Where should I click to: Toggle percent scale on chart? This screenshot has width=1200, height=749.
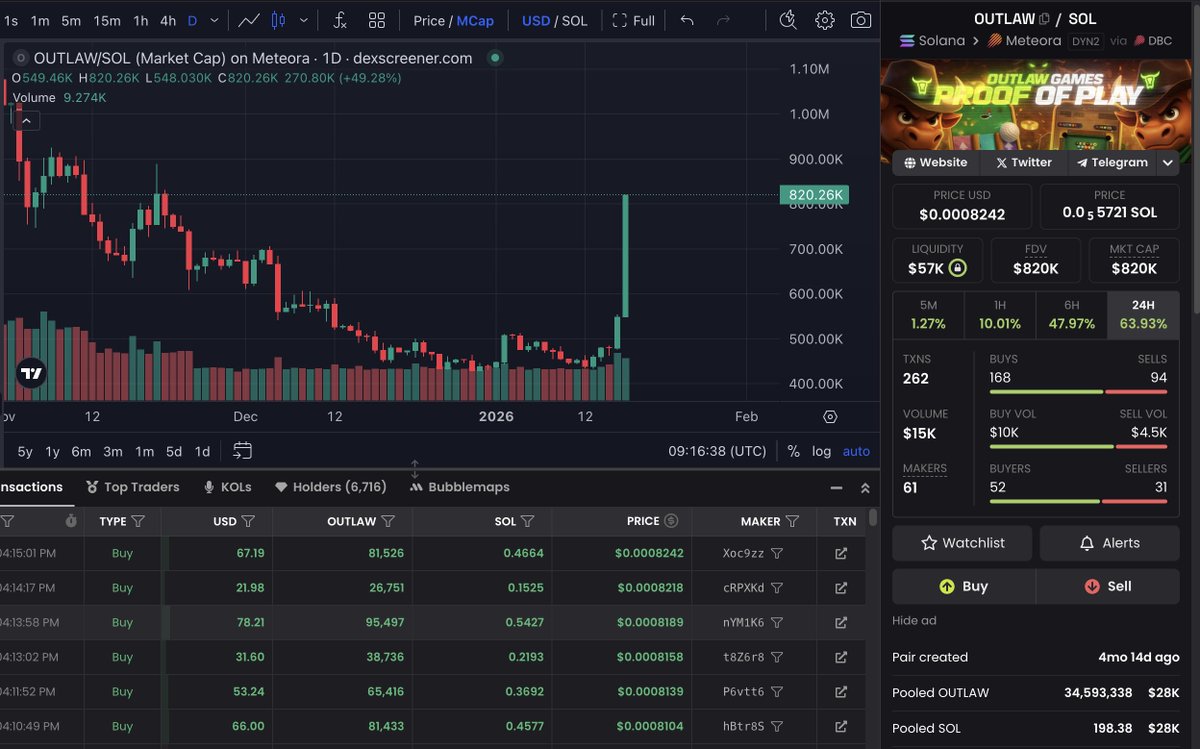pyautogui.click(x=793, y=451)
